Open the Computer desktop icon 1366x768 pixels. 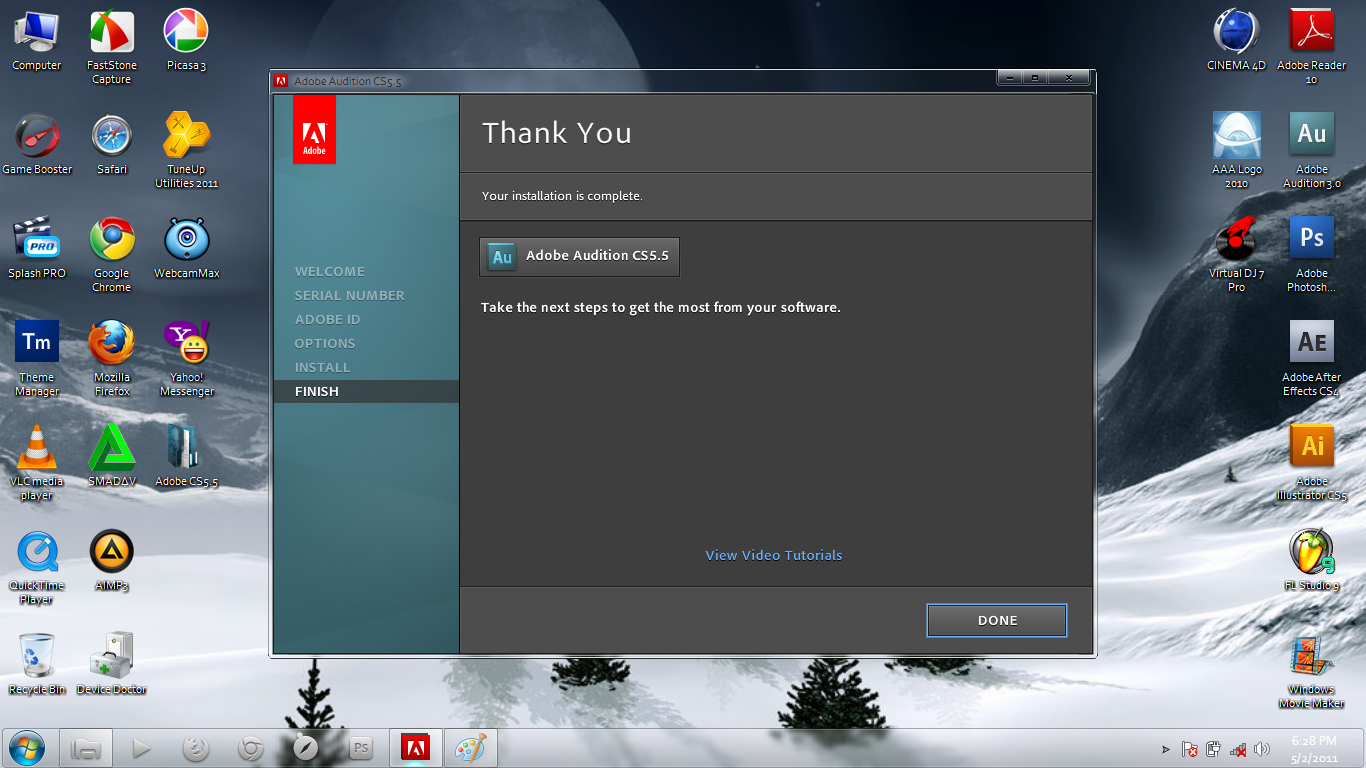click(37, 41)
